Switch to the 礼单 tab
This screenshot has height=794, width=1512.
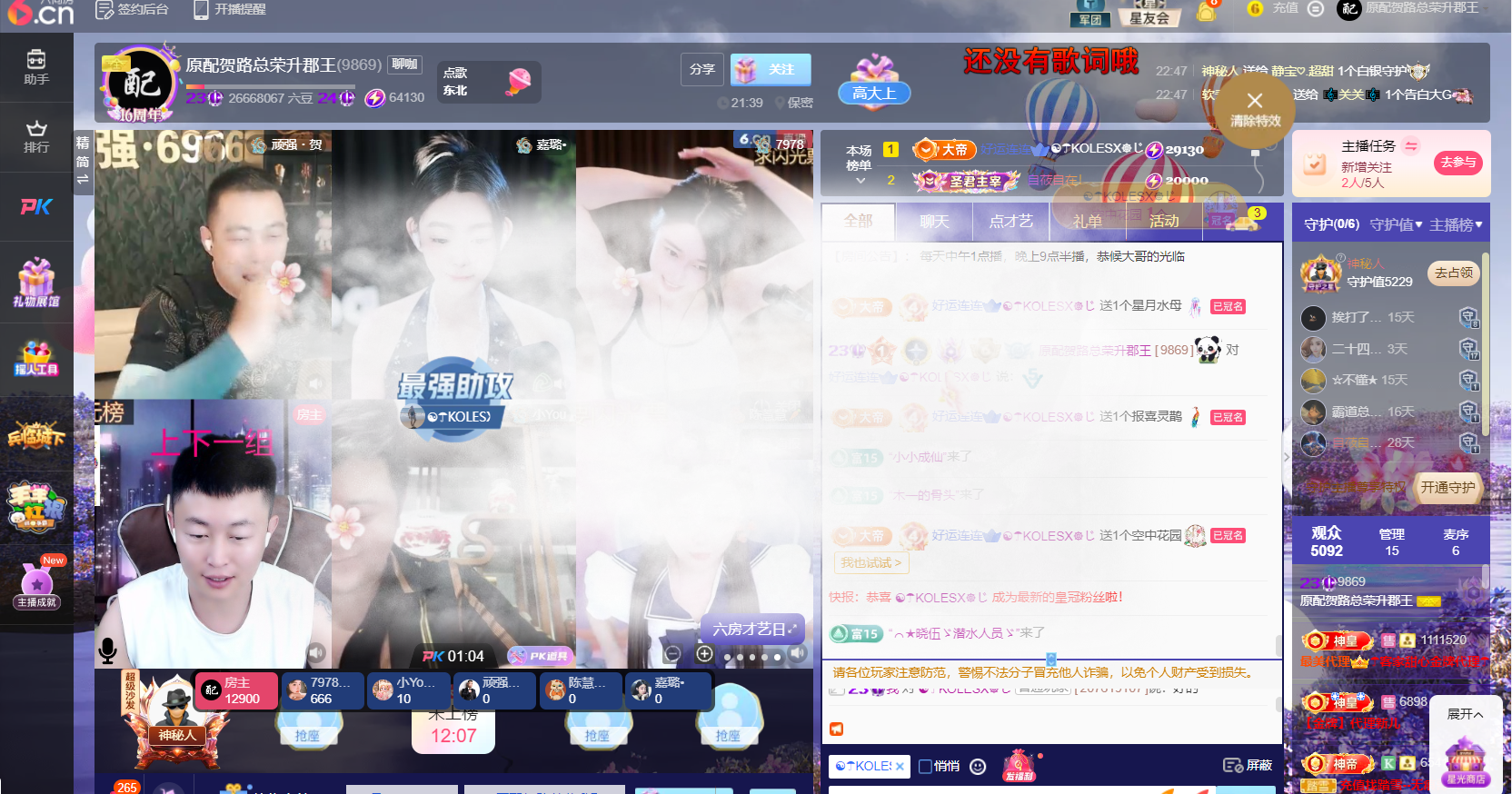click(x=1087, y=221)
